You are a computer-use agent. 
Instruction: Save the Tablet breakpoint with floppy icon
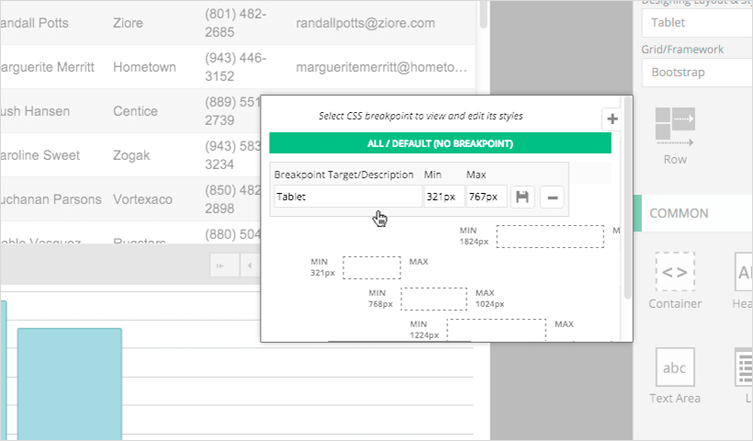(522, 197)
